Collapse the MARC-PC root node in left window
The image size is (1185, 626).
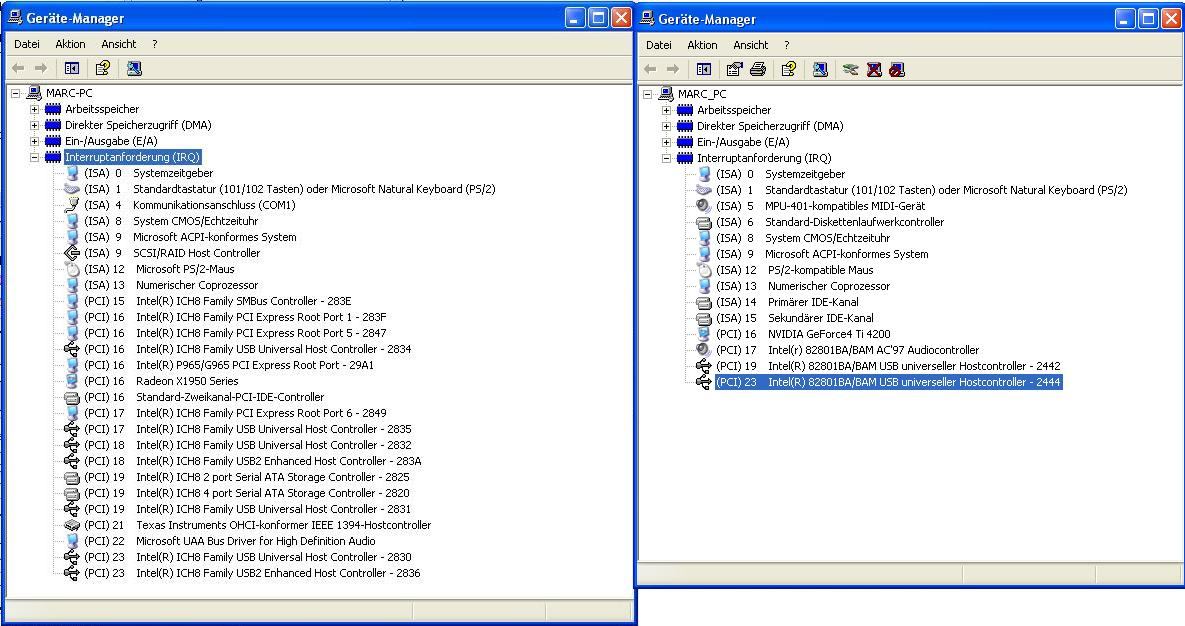(15, 94)
